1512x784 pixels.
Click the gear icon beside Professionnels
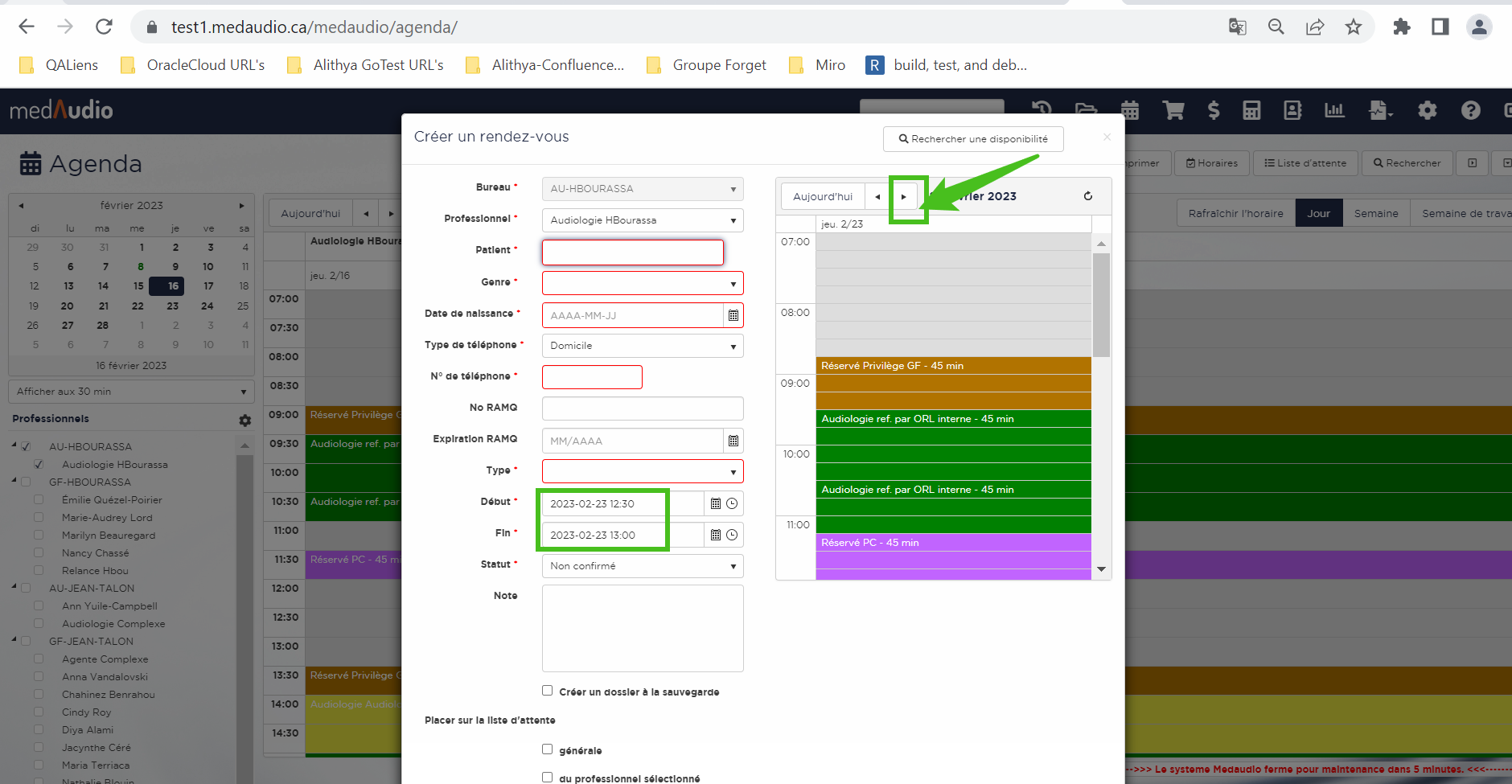[x=245, y=420]
